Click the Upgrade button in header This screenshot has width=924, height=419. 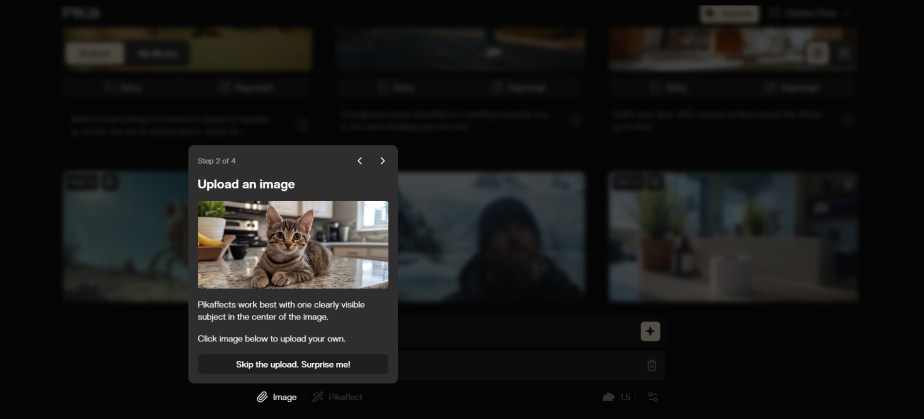pos(730,14)
